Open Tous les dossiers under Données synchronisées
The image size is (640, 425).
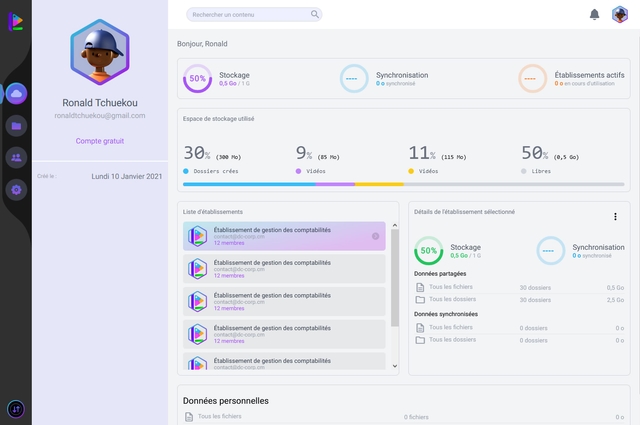point(450,340)
